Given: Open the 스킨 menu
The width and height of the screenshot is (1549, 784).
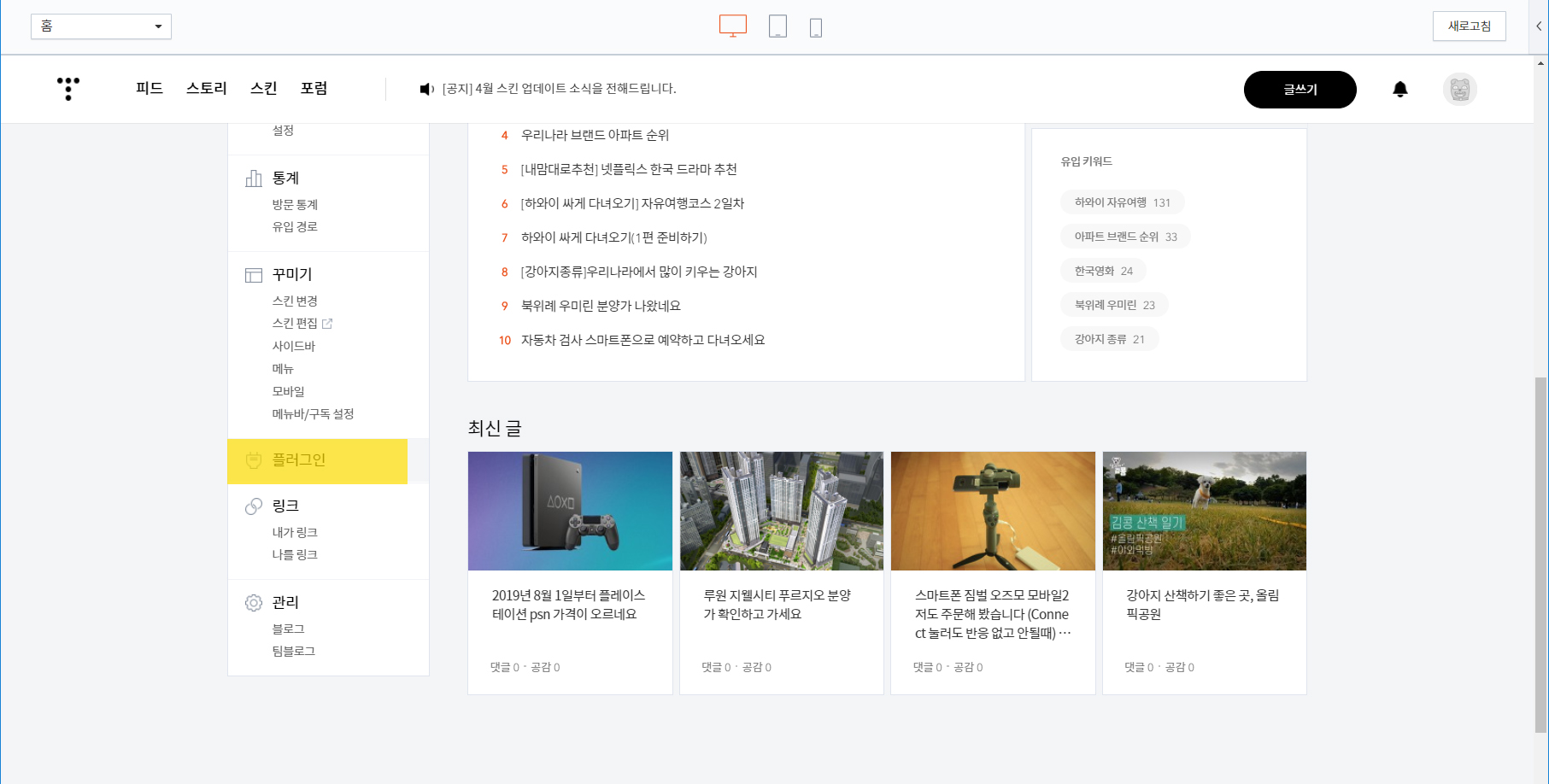Looking at the screenshot, I should point(264,88).
